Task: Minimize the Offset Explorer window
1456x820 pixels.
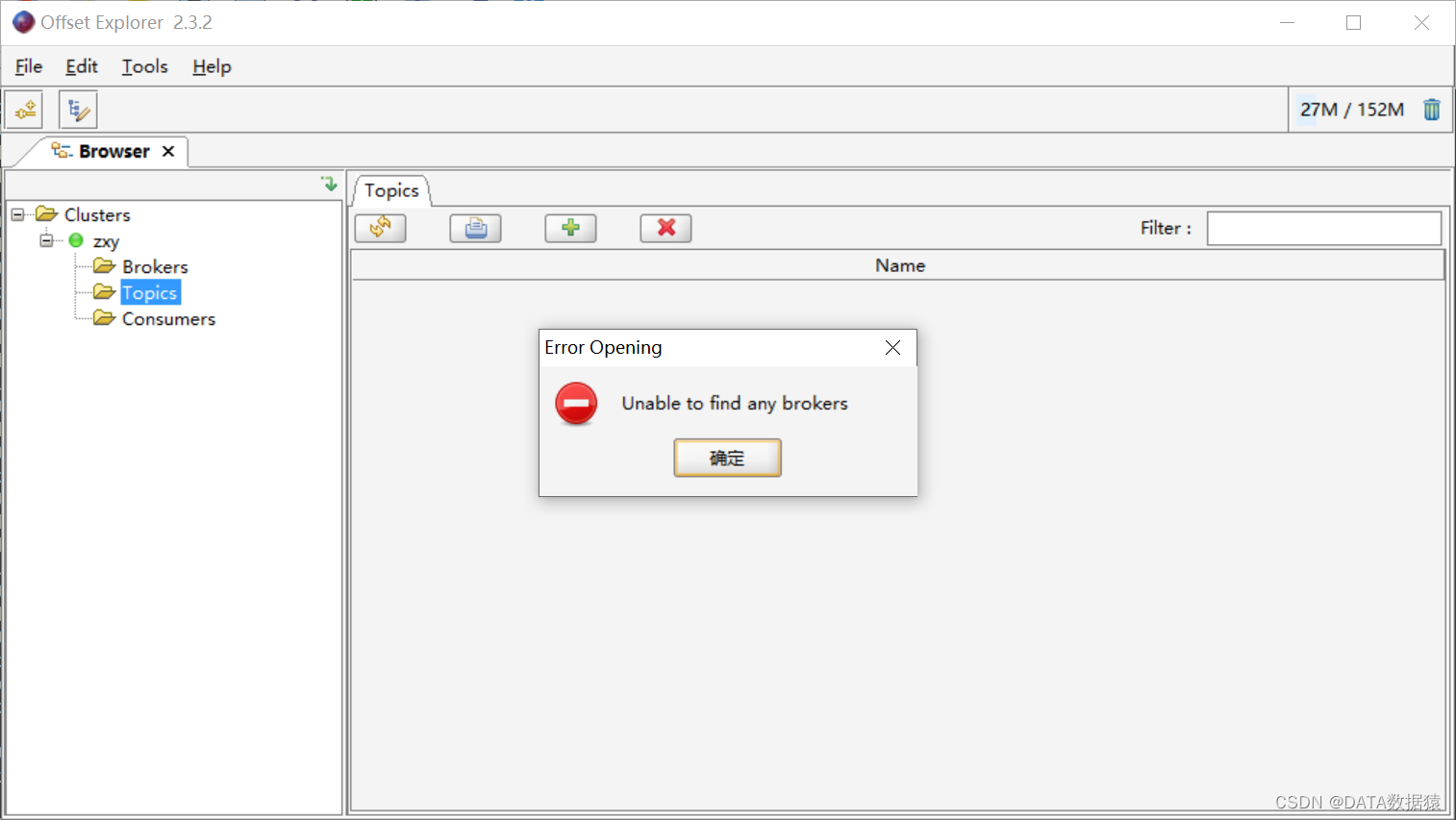Action: point(1287,22)
